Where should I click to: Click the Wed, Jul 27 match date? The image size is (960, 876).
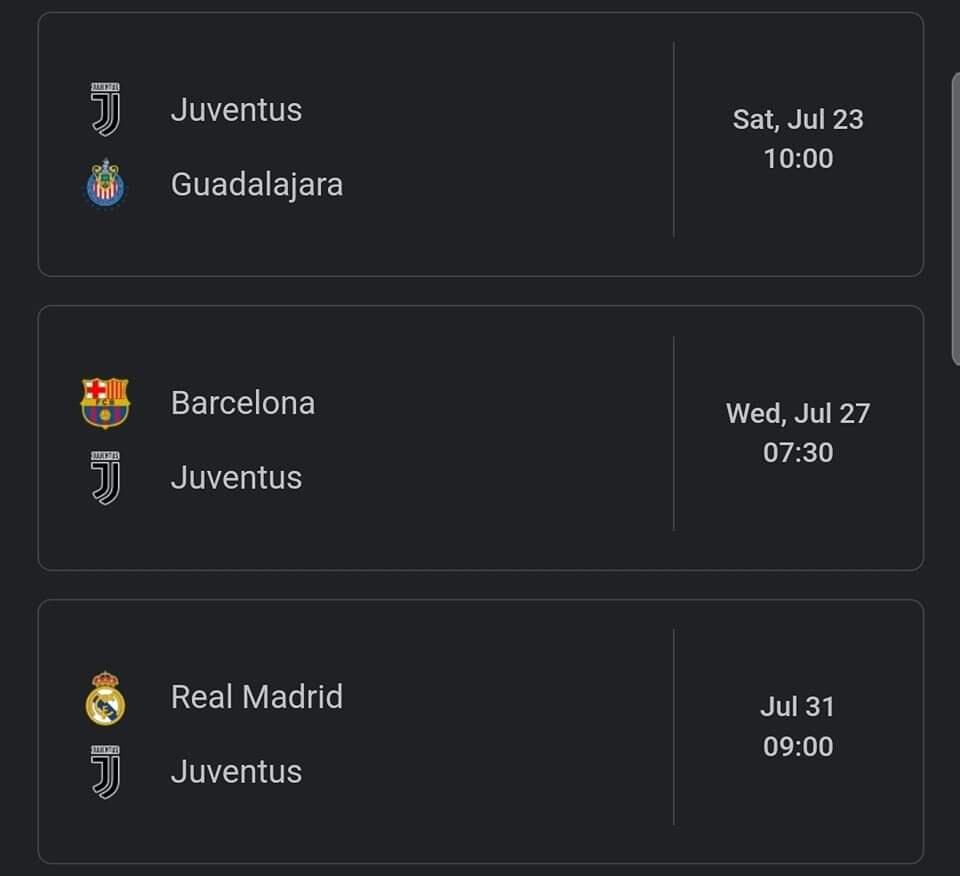tap(797, 413)
